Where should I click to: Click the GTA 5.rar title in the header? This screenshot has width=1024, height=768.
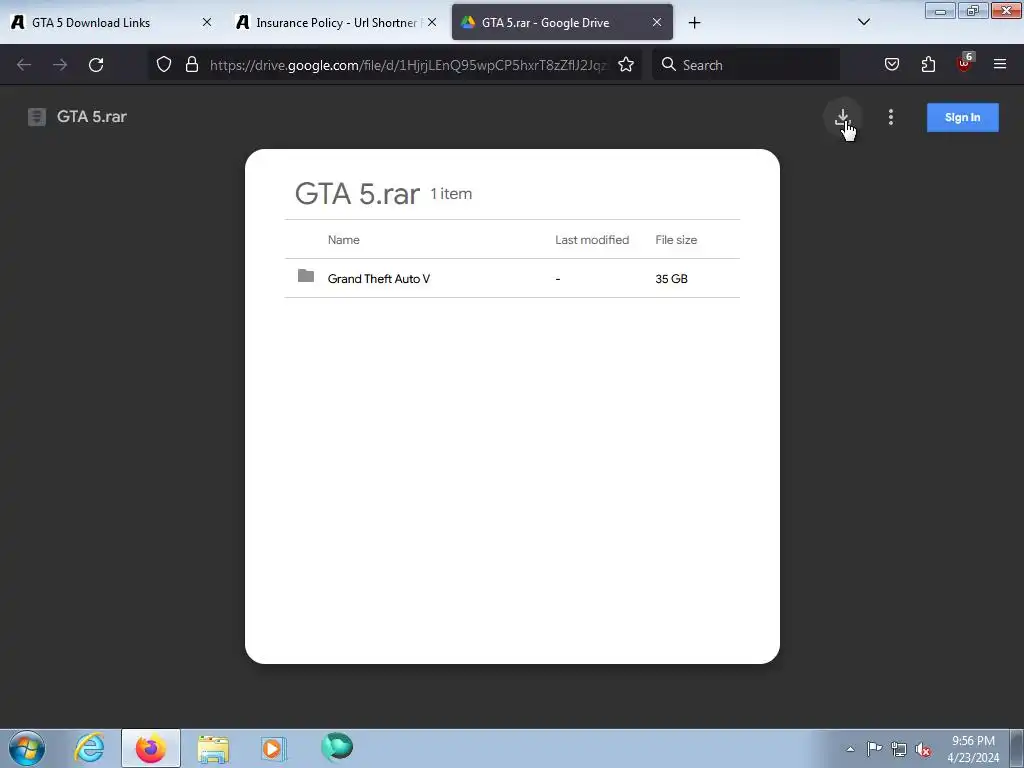click(91, 117)
